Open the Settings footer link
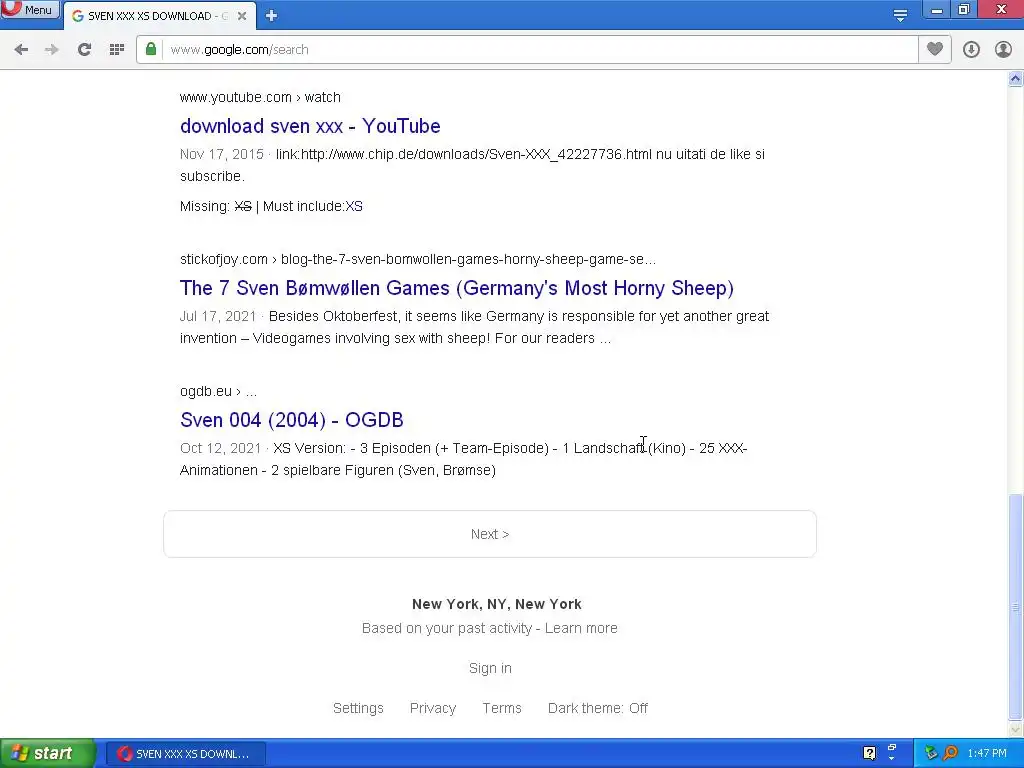This screenshot has height=768, width=1024. [359, 709]
